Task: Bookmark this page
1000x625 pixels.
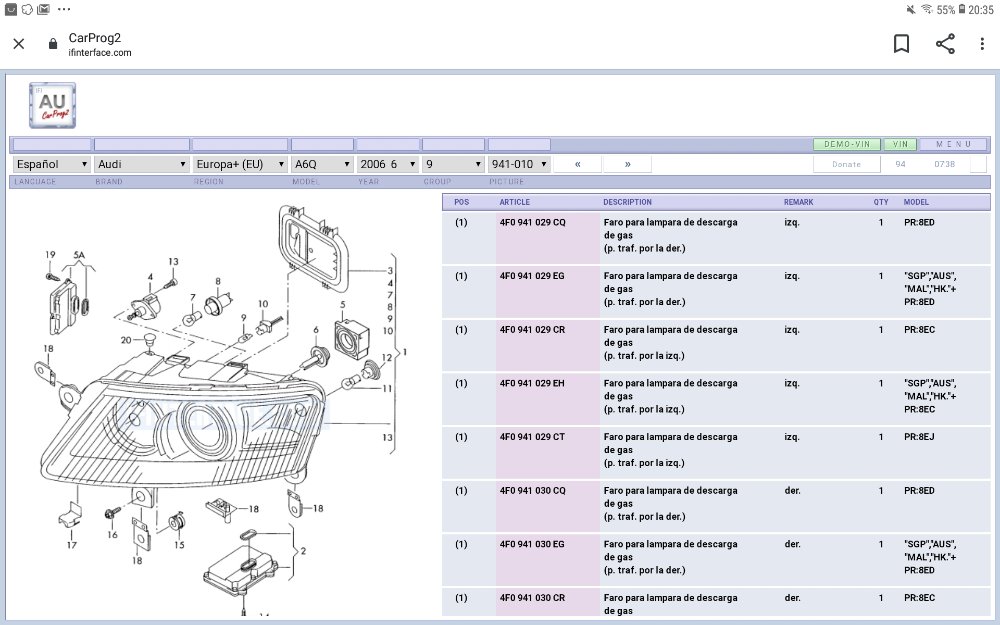Action: tap(901, 43)
